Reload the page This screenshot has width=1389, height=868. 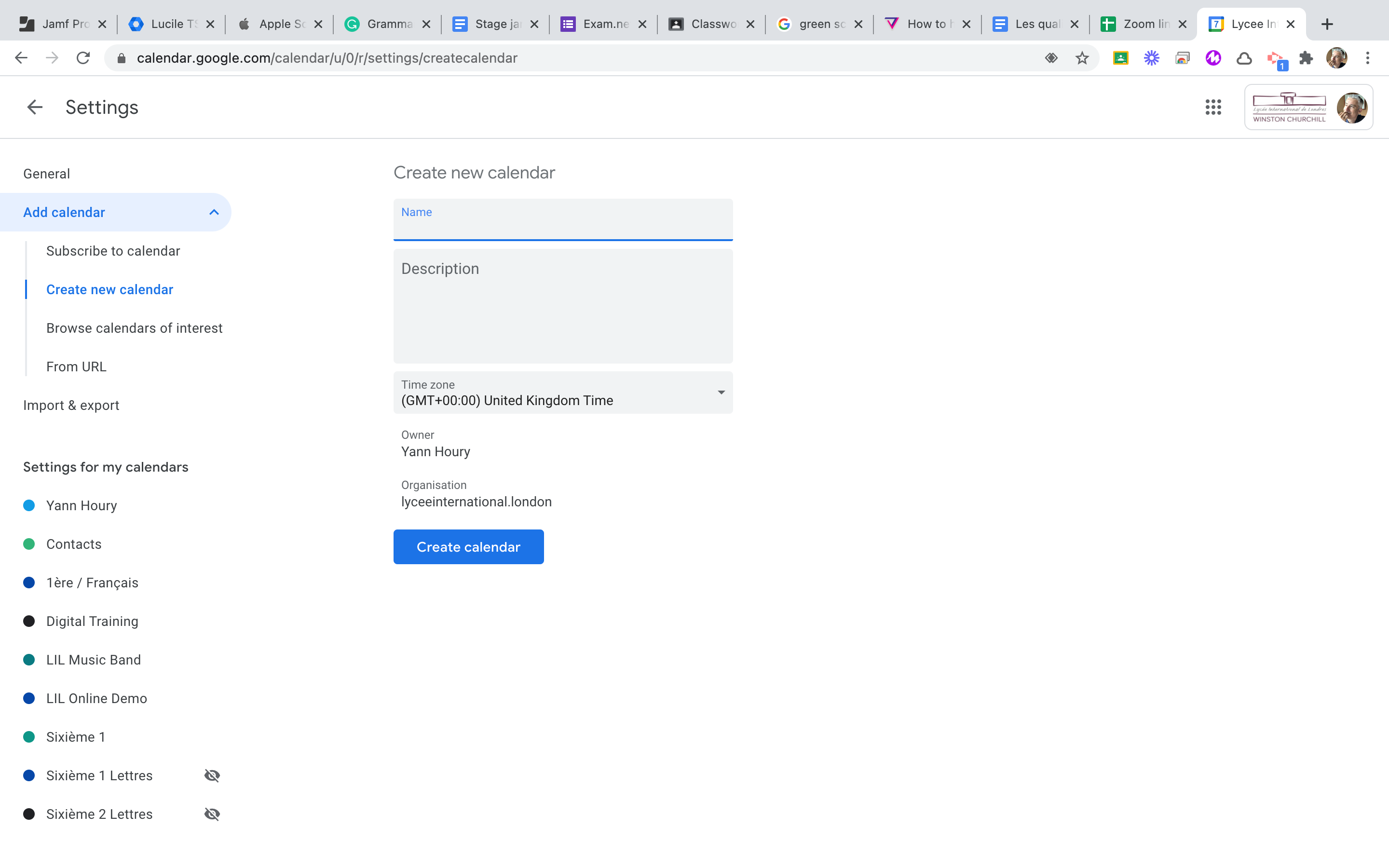pyautogui.click(x=83, y=58)
